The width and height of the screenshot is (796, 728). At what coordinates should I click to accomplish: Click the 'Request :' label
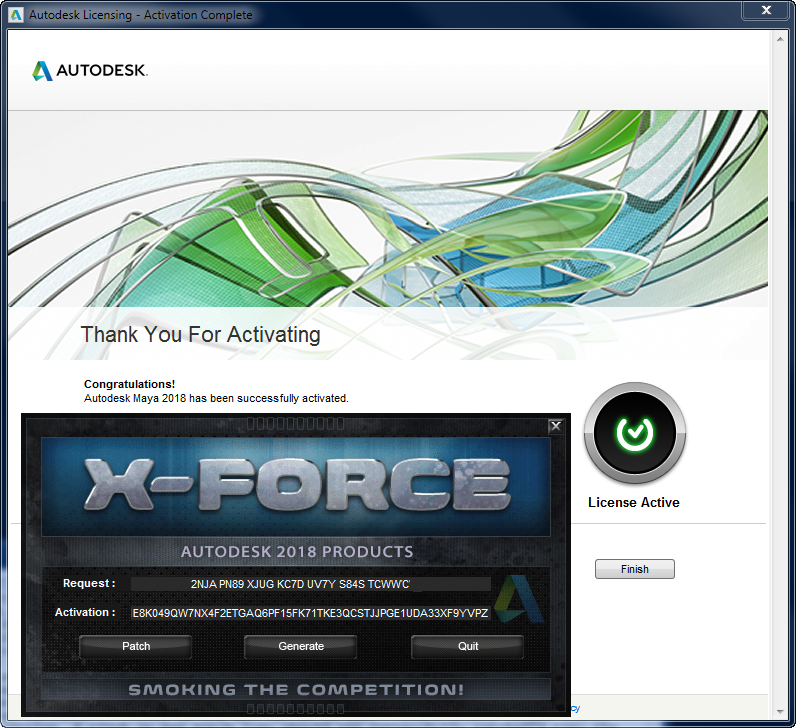coord(89,583)
